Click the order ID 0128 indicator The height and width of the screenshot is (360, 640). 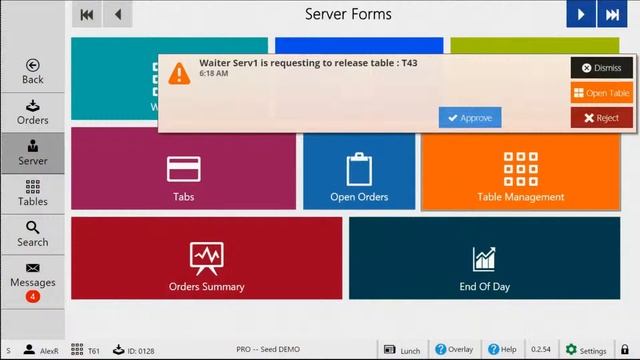134,350
